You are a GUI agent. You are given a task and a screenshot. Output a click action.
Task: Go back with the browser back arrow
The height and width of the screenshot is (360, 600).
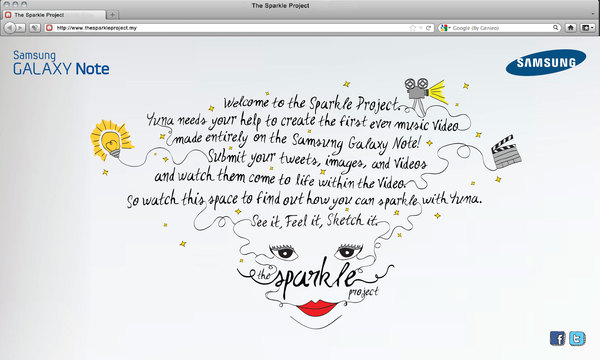[10, 28]
